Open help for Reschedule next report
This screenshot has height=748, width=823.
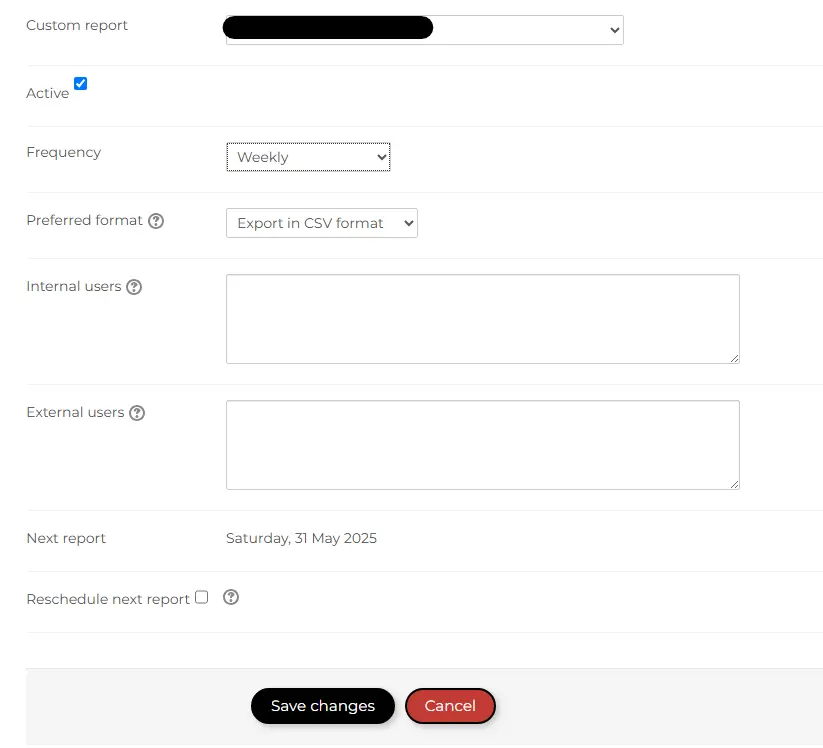[231, 597]
